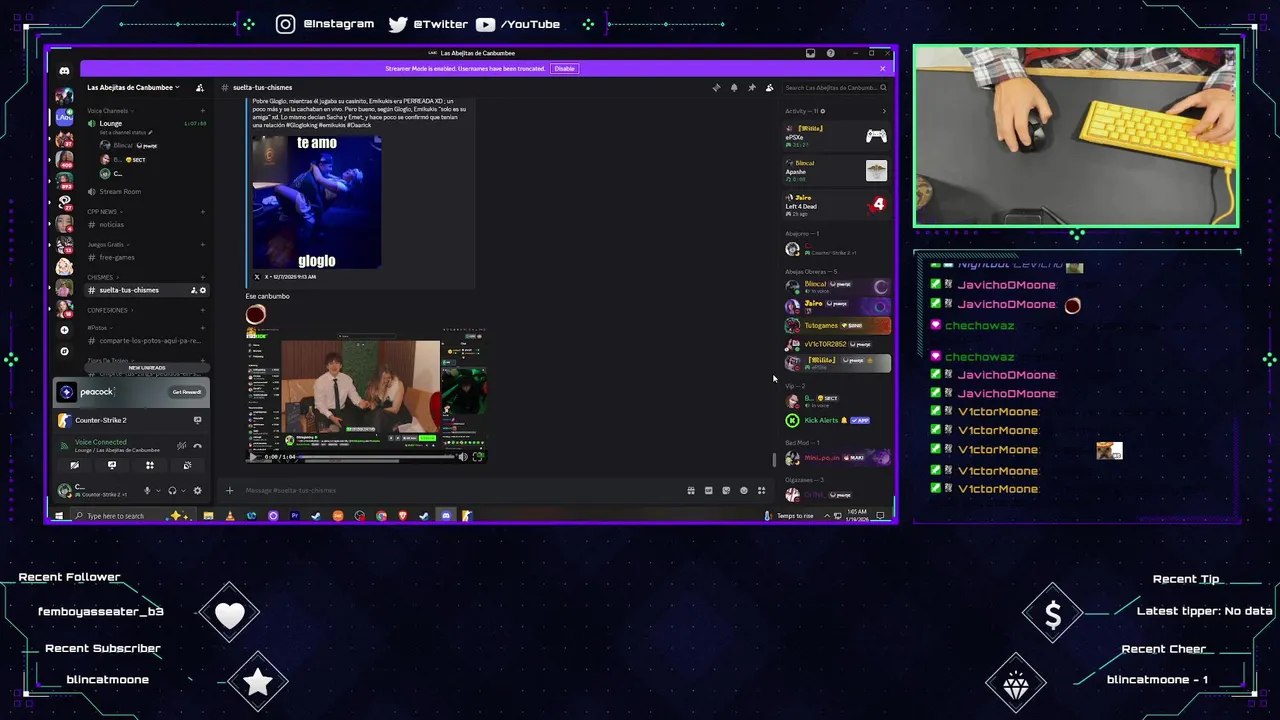The image size is (1280, 720).
Task: Show pinned messages pin icon
Action: [752, 88]
